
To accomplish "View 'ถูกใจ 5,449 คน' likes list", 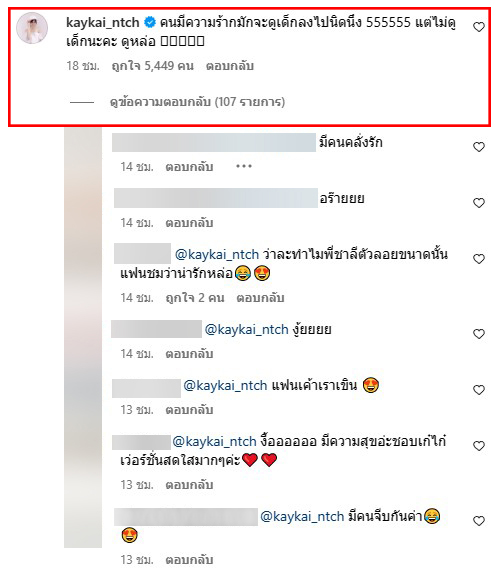I will (x=153, y=66).
